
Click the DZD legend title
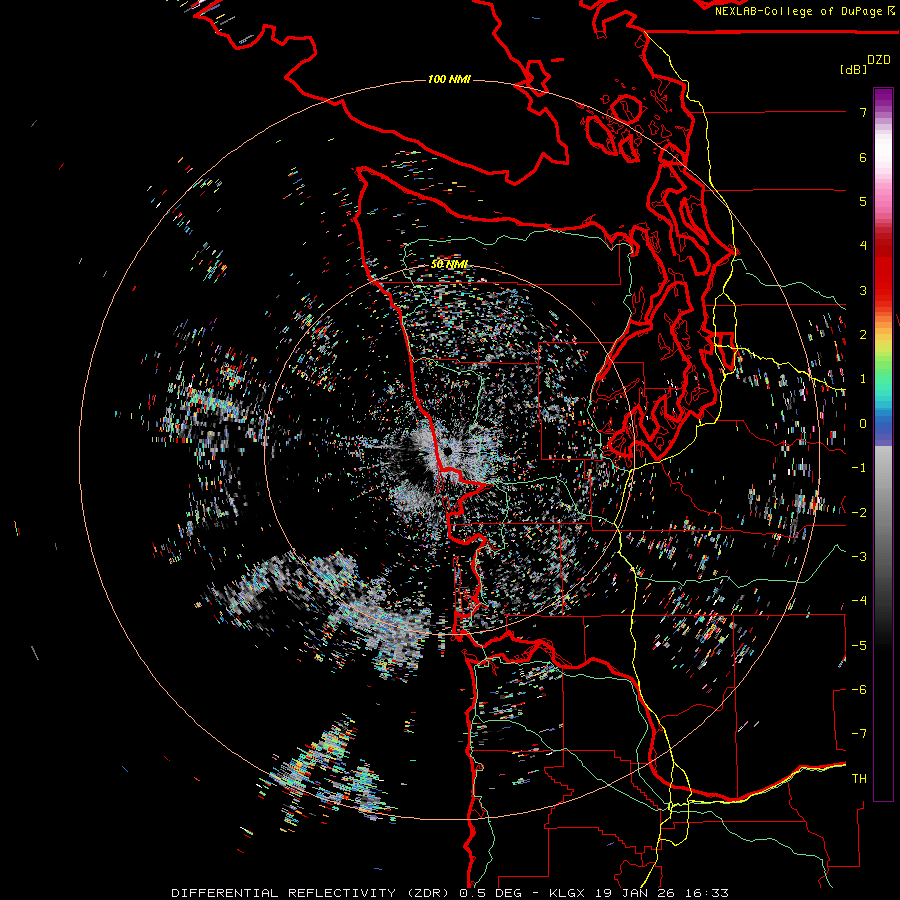pyautogui.click(x=879, y=60)
